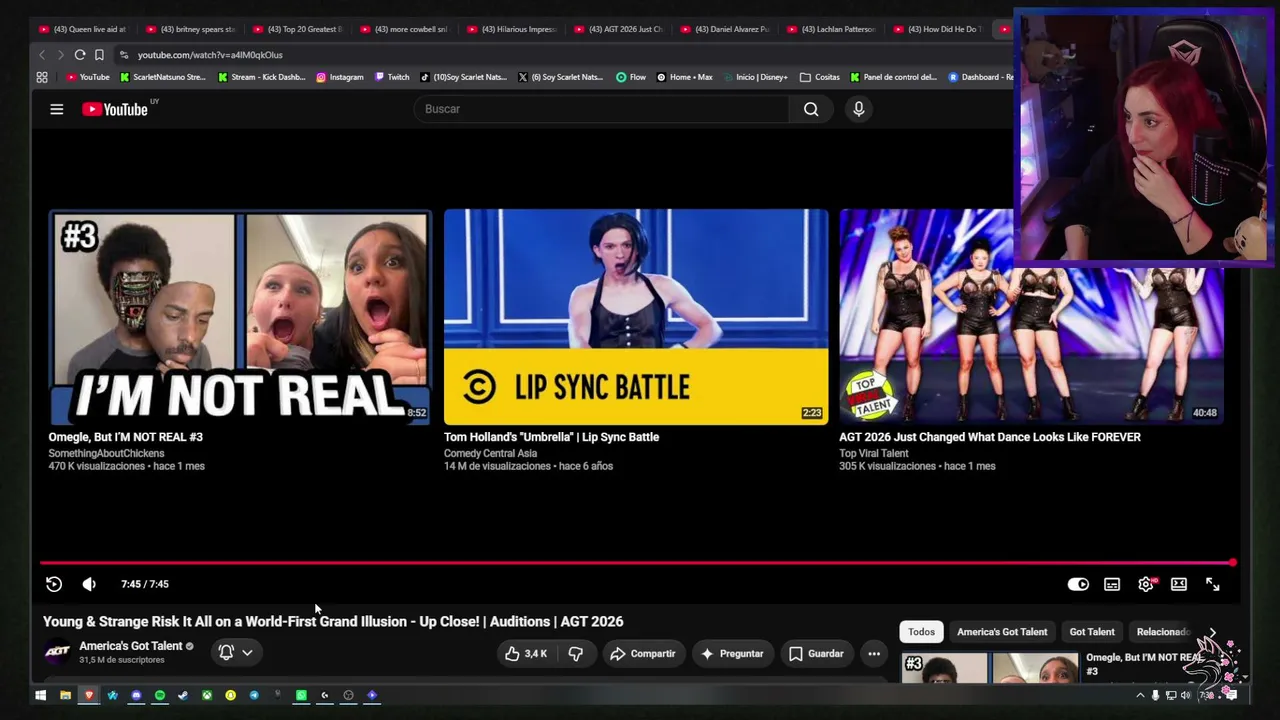The height and width of the screenshot is (720, 1280).
Task: Open the system tray volume control
Action: pos(1186,695)
